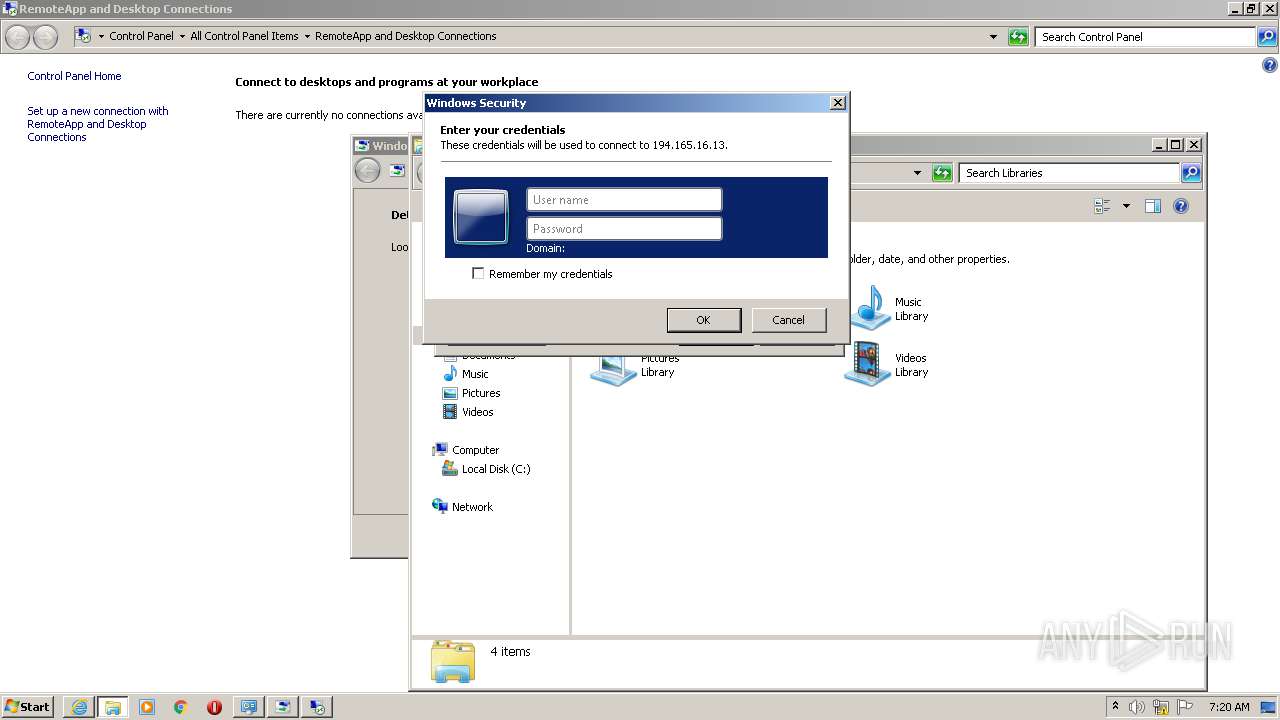
Task: Refresh the Control Panel address bar
Action: click(1018, 37)
